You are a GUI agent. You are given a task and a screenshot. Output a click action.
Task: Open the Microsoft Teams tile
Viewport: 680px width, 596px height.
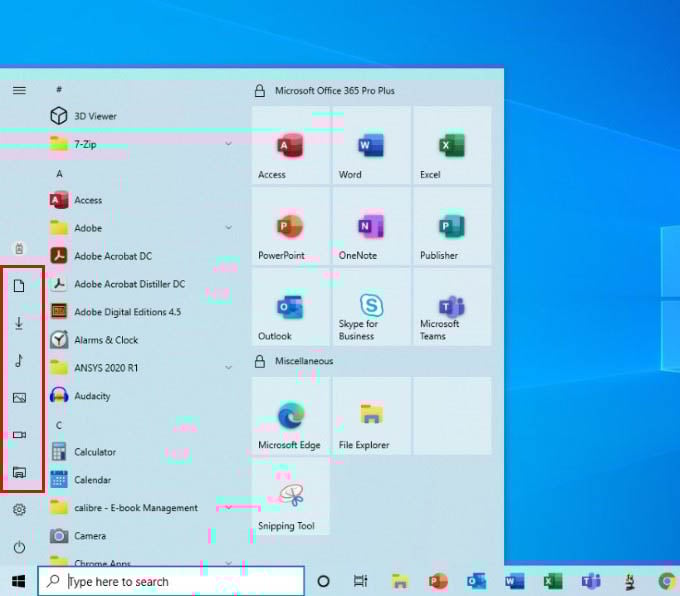tap(452, 307)
